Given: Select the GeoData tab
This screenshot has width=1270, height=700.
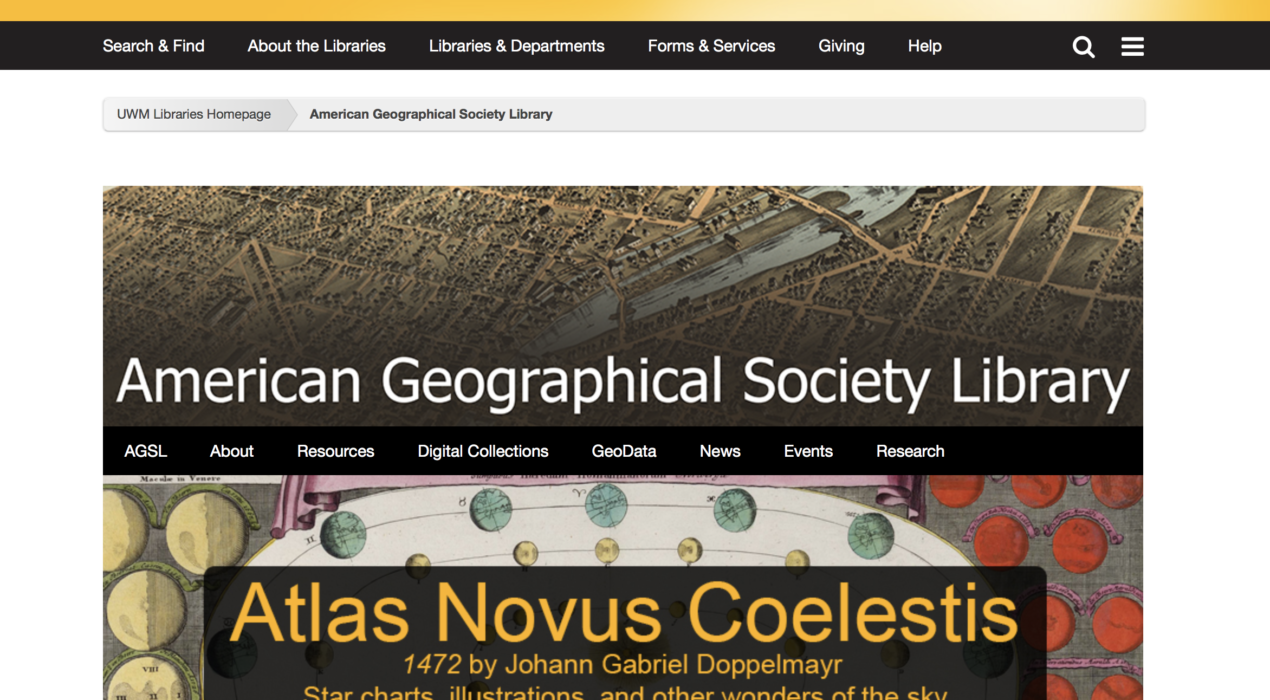Looking at the screenshot, I should [x=624, y=451].
